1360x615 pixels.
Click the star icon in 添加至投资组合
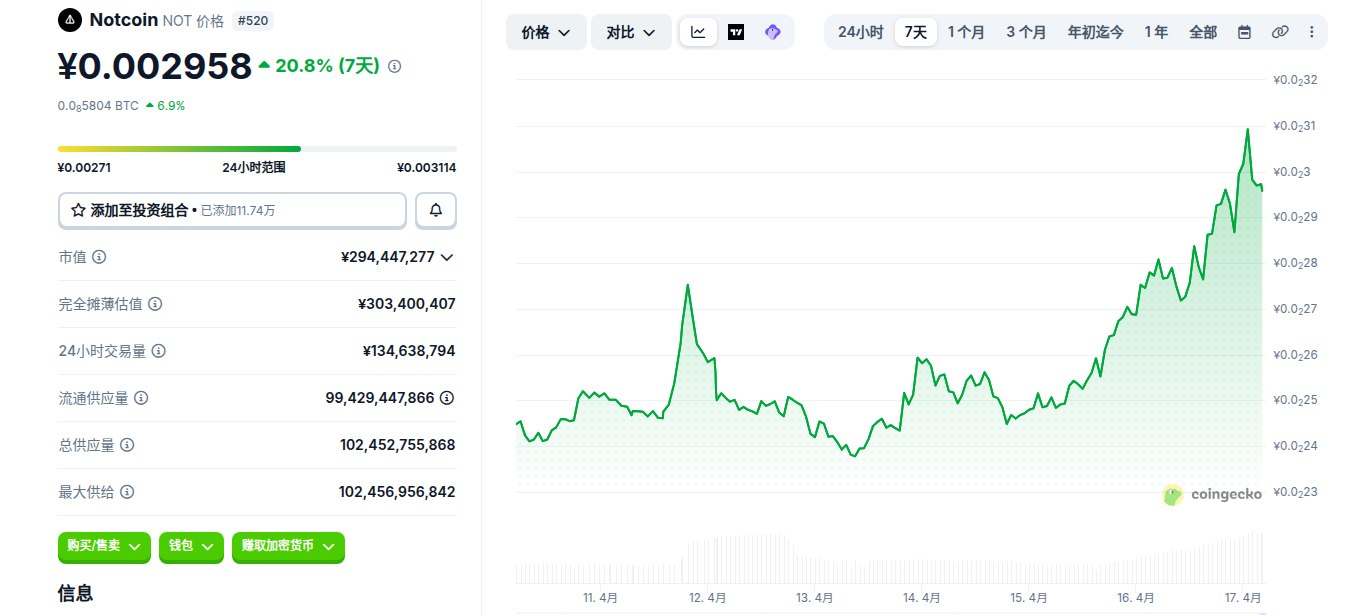(x=78, y=211)
